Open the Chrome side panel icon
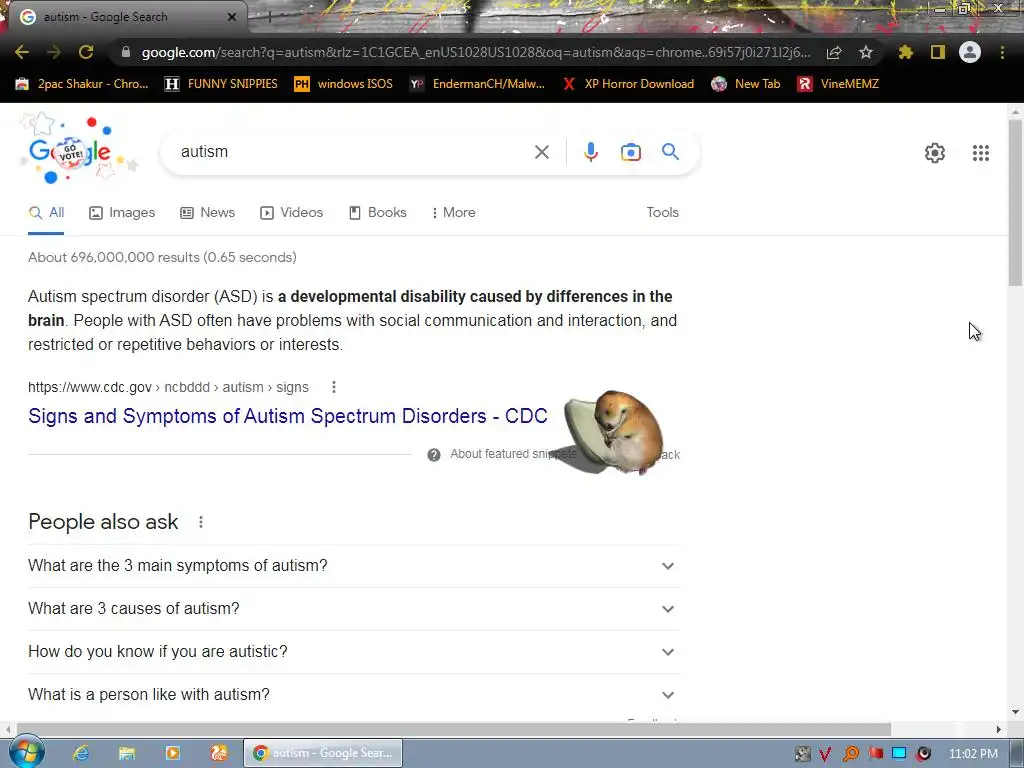1024x768 pixels. pyautogui.click(x=938, y=52)
